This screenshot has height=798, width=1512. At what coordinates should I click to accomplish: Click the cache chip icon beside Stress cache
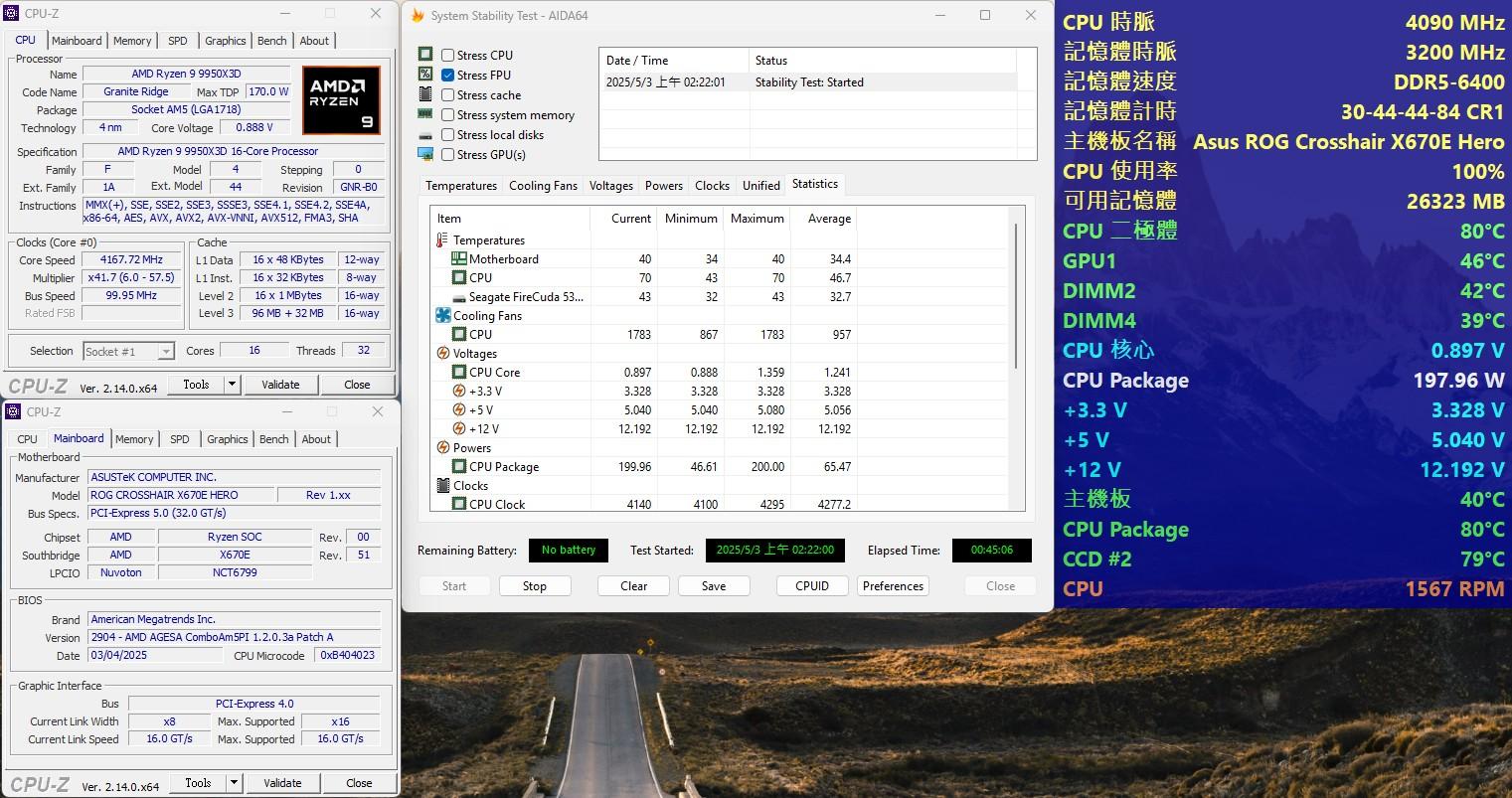coord(425,94)
